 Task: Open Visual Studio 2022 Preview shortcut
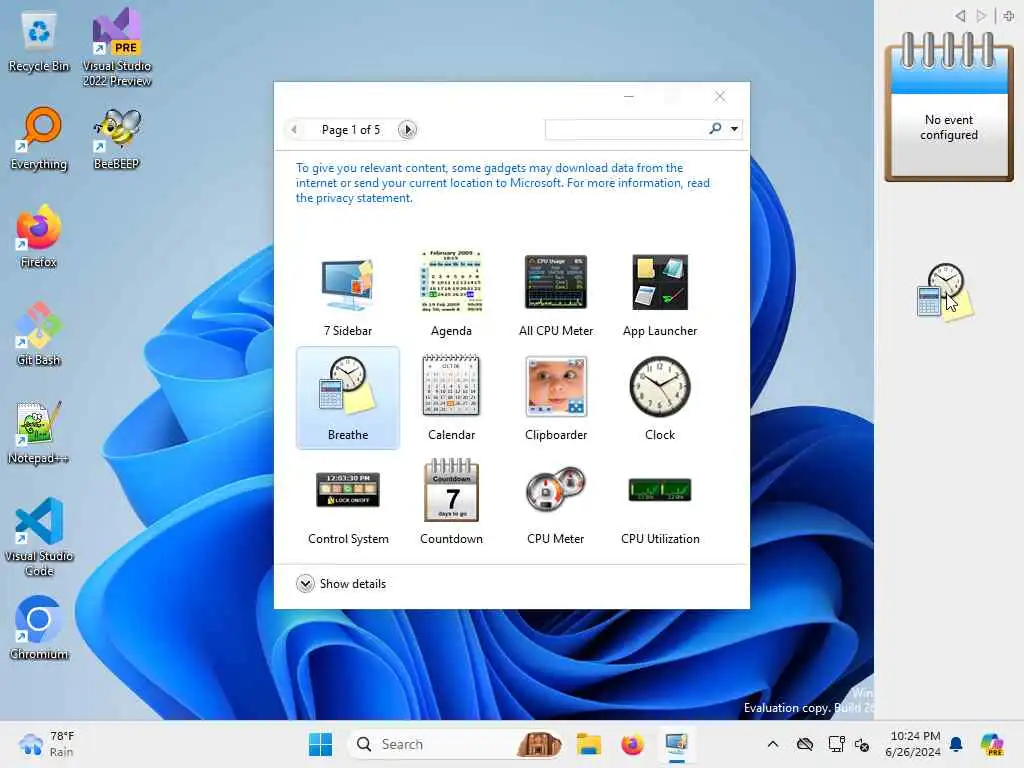(x=117, y=48)
